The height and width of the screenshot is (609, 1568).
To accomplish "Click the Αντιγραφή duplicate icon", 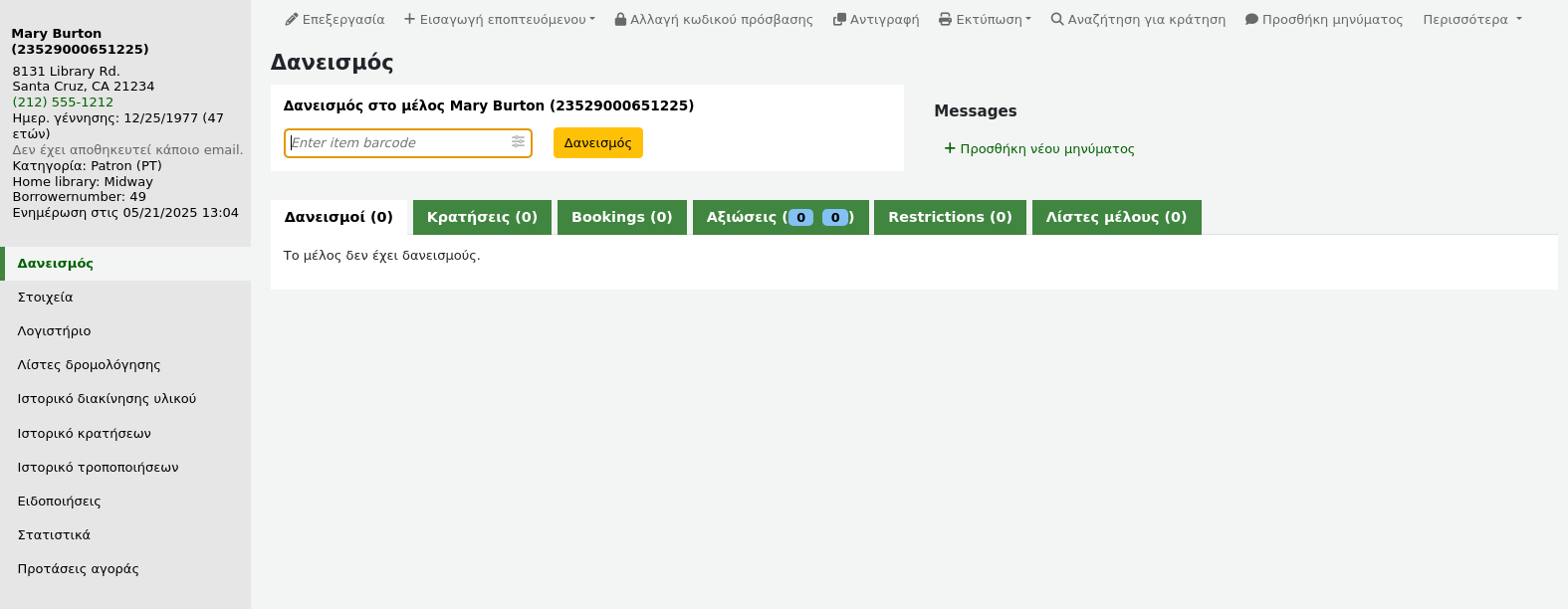I will tap(839, 20).
